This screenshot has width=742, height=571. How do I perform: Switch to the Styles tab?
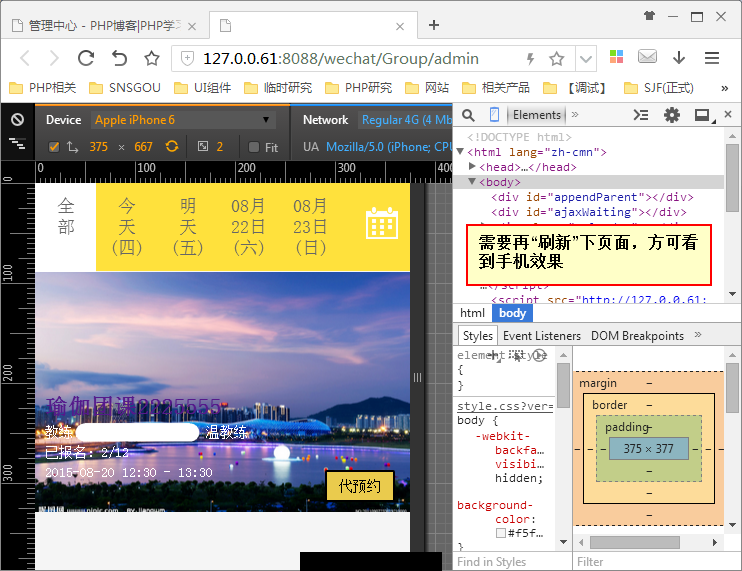(477, 336)
